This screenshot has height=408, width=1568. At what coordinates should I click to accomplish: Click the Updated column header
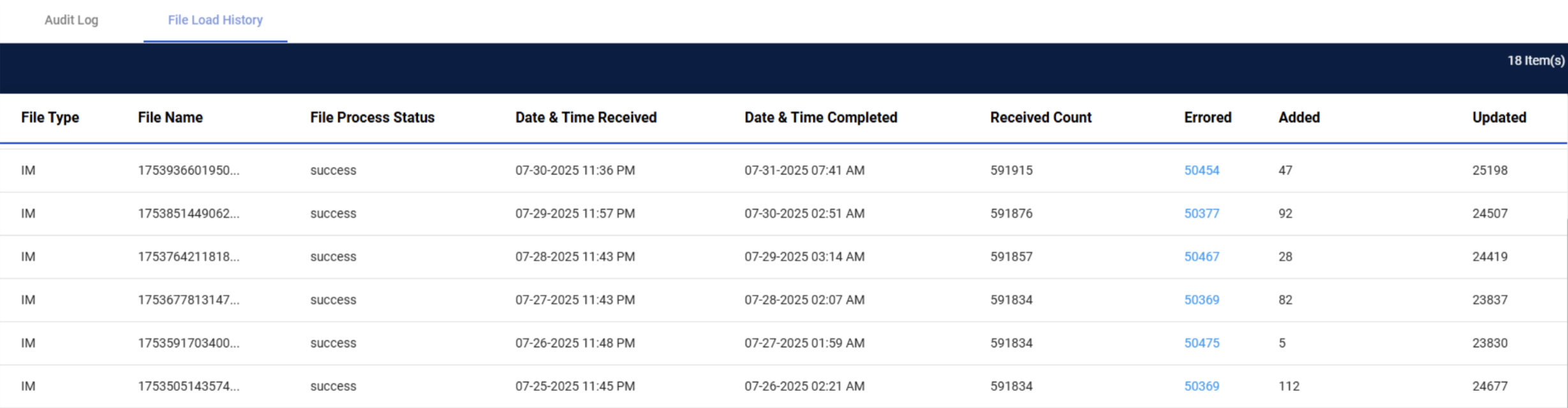1498,117
